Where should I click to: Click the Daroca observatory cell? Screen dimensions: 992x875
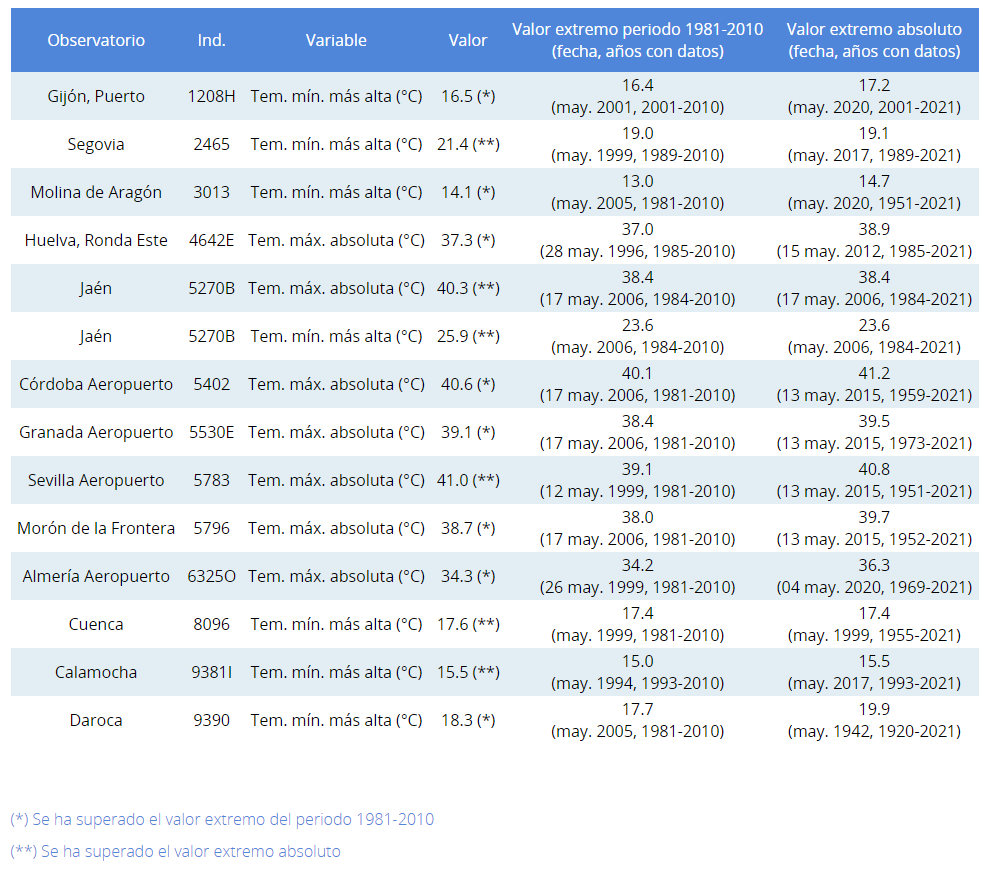pyautogui.click(x=96, y=721)
